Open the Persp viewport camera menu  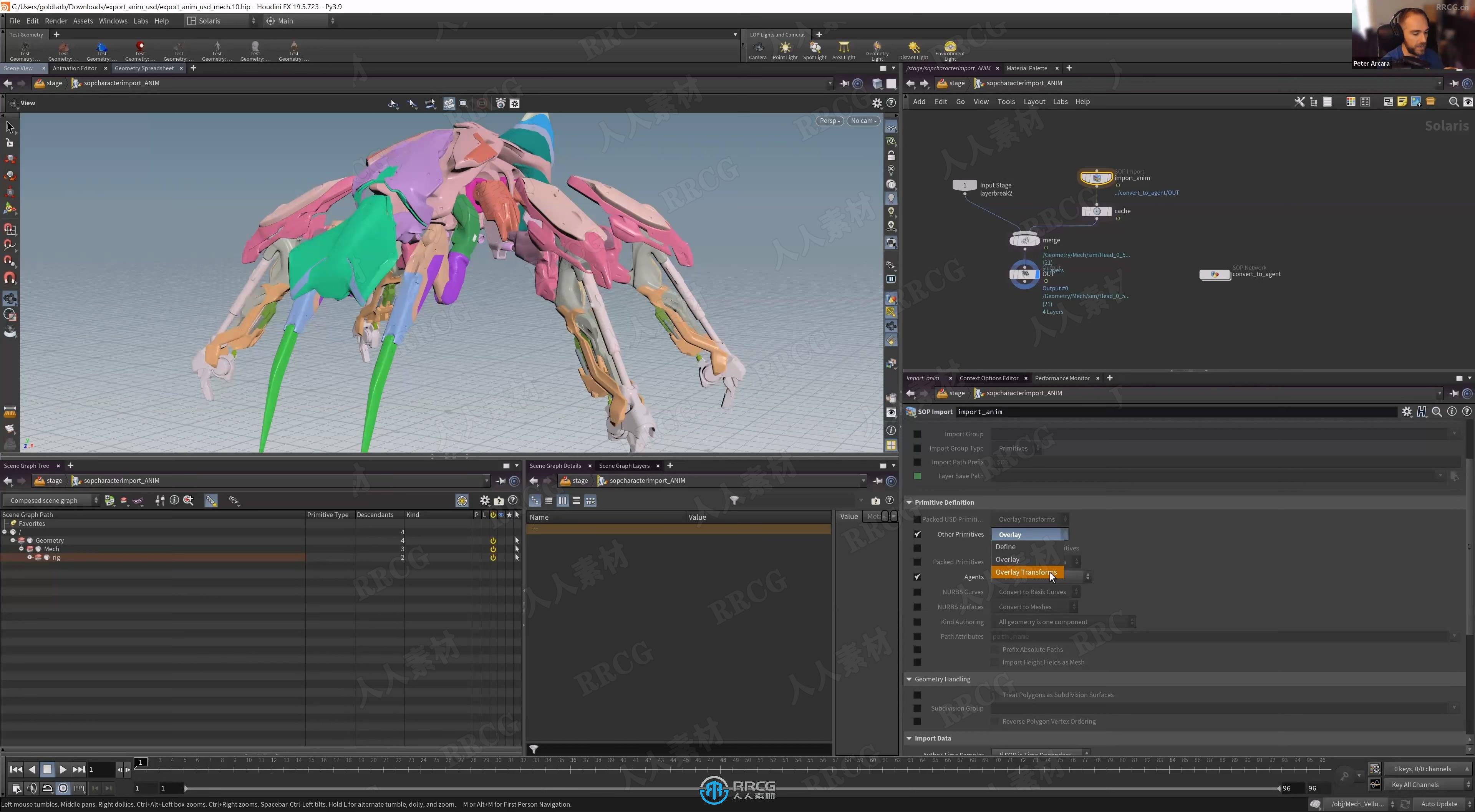[x=829, y=121]
